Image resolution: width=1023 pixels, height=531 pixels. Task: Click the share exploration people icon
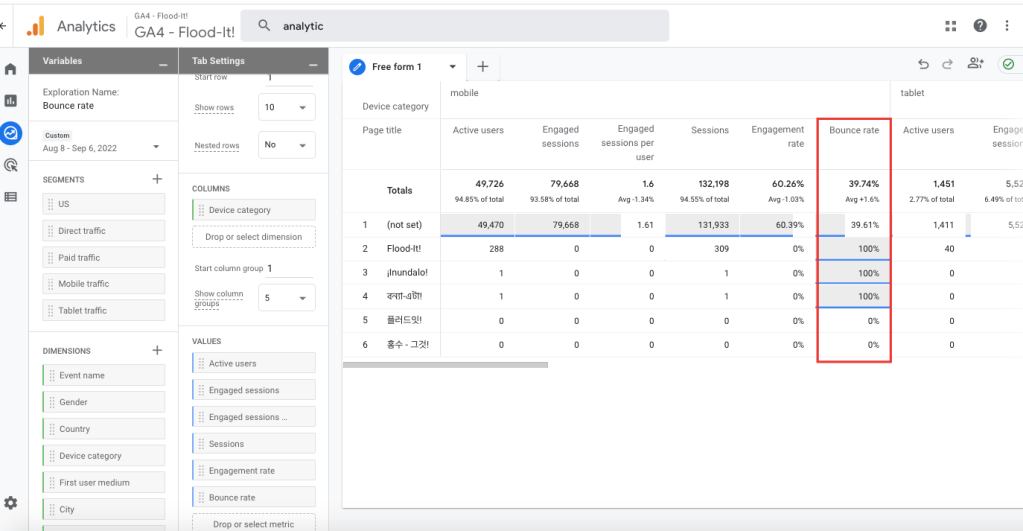point(975,63)
